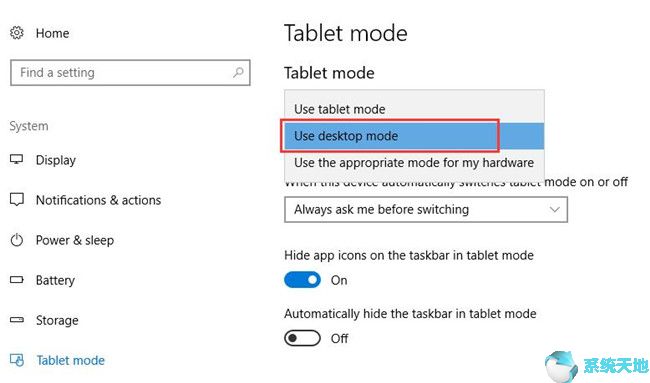Switch to the Storage section
Viewport: 650px width, 383px height.
(57, 320)
